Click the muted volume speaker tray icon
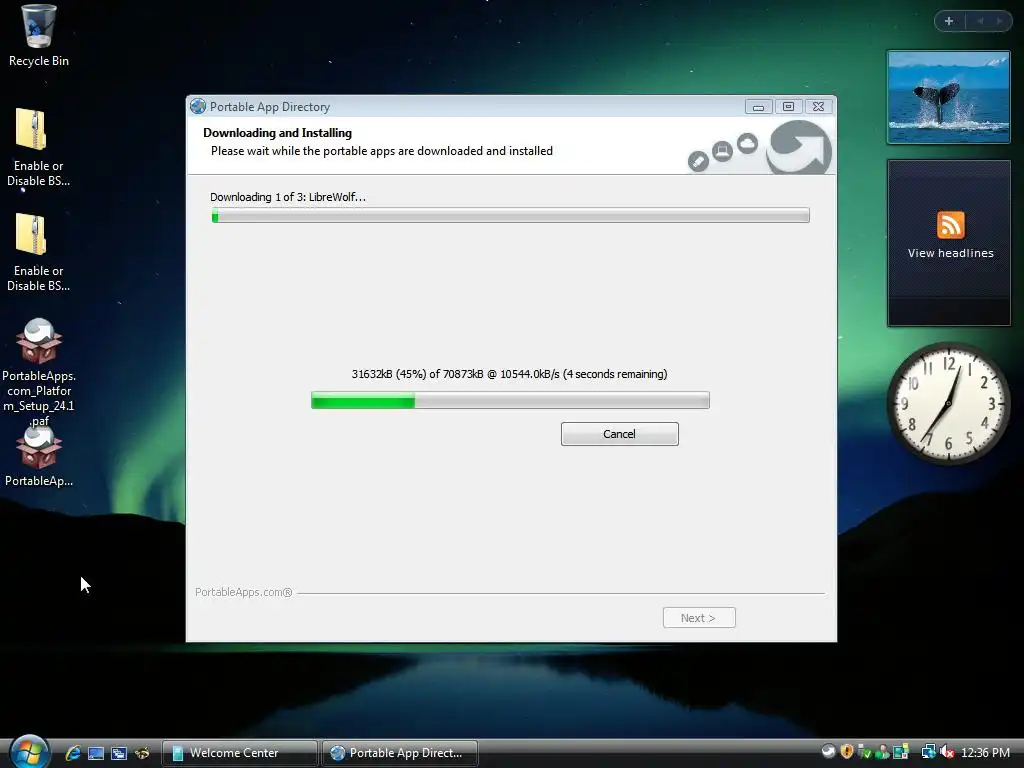 point(947,752)
